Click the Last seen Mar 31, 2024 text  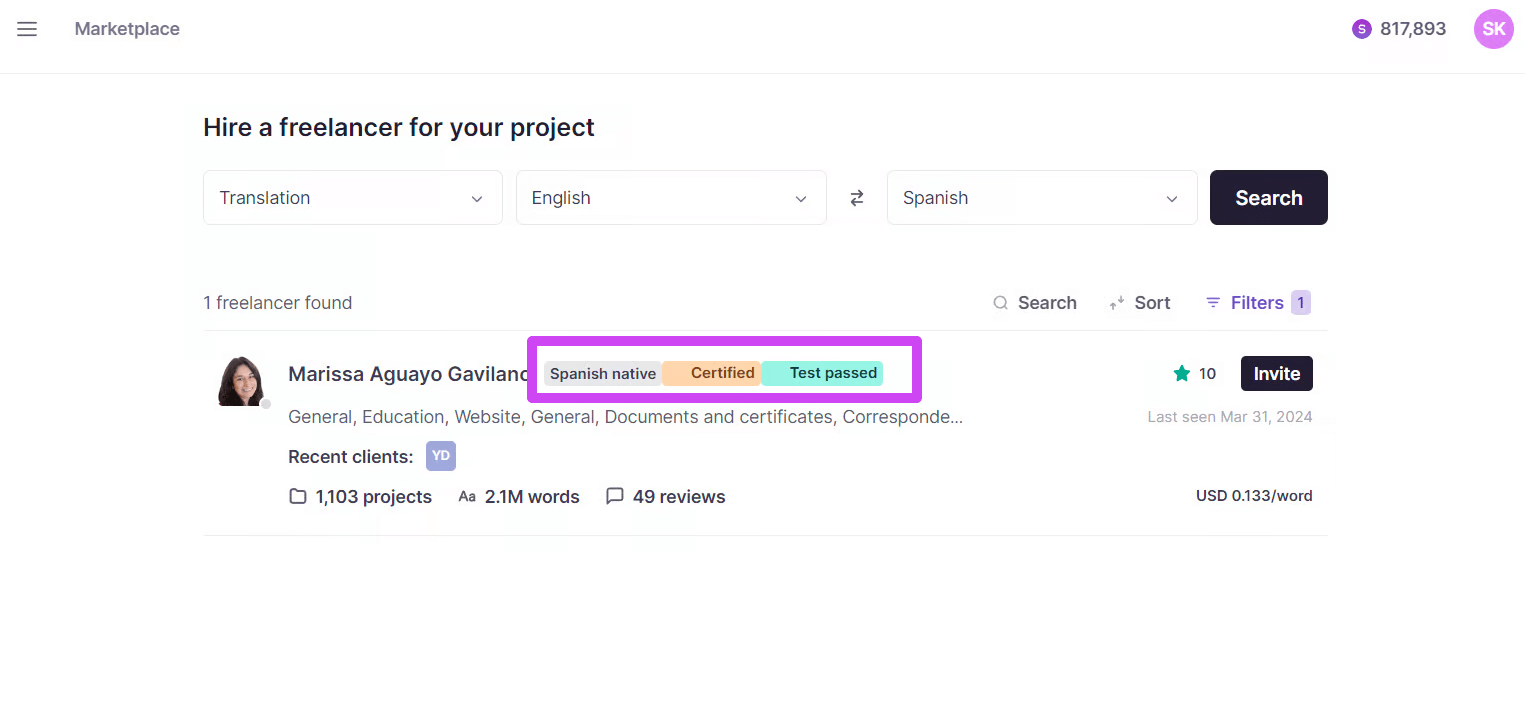click(1230, 417)
